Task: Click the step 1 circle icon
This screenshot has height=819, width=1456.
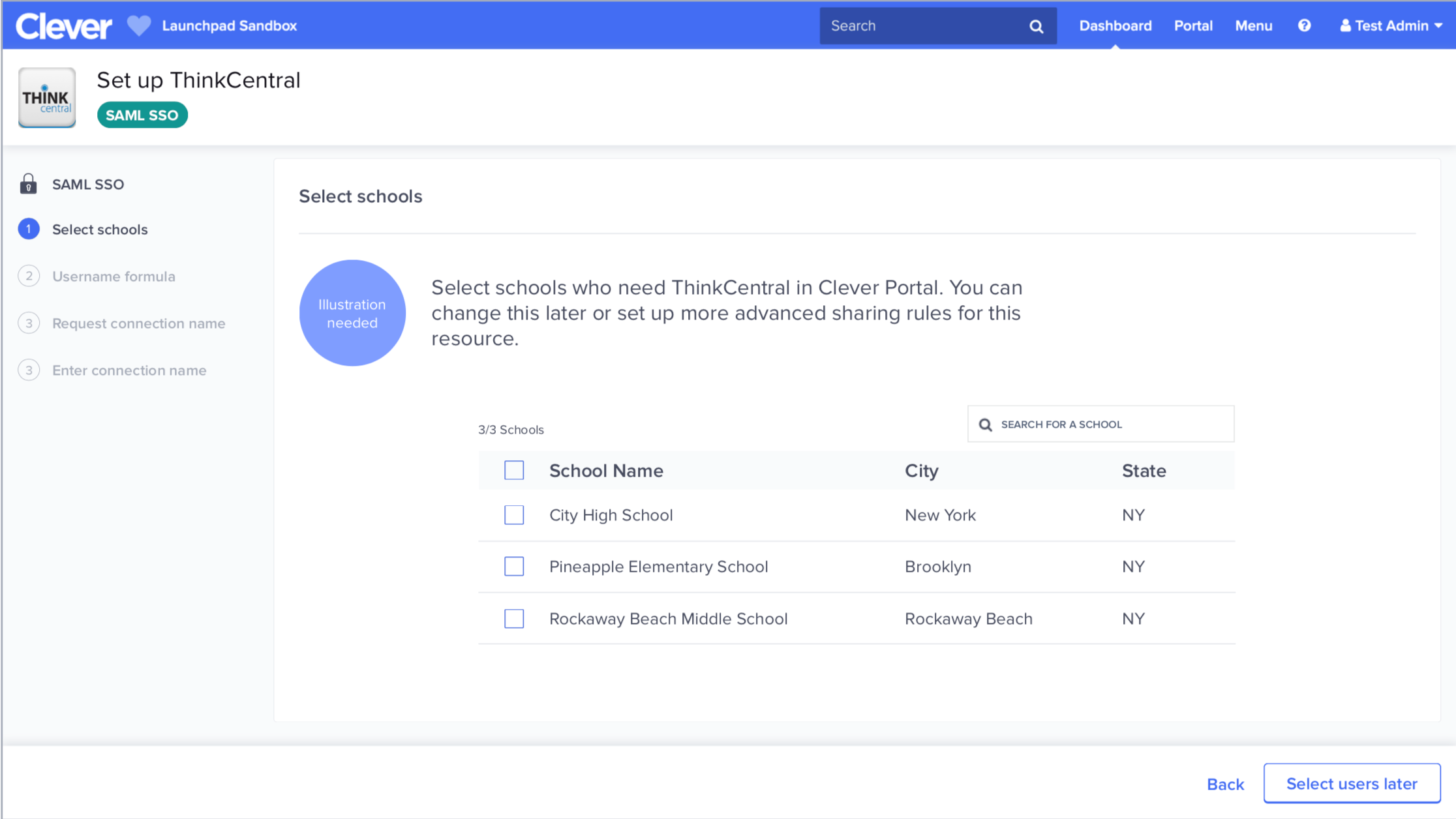Action: (x=29, y=229)
